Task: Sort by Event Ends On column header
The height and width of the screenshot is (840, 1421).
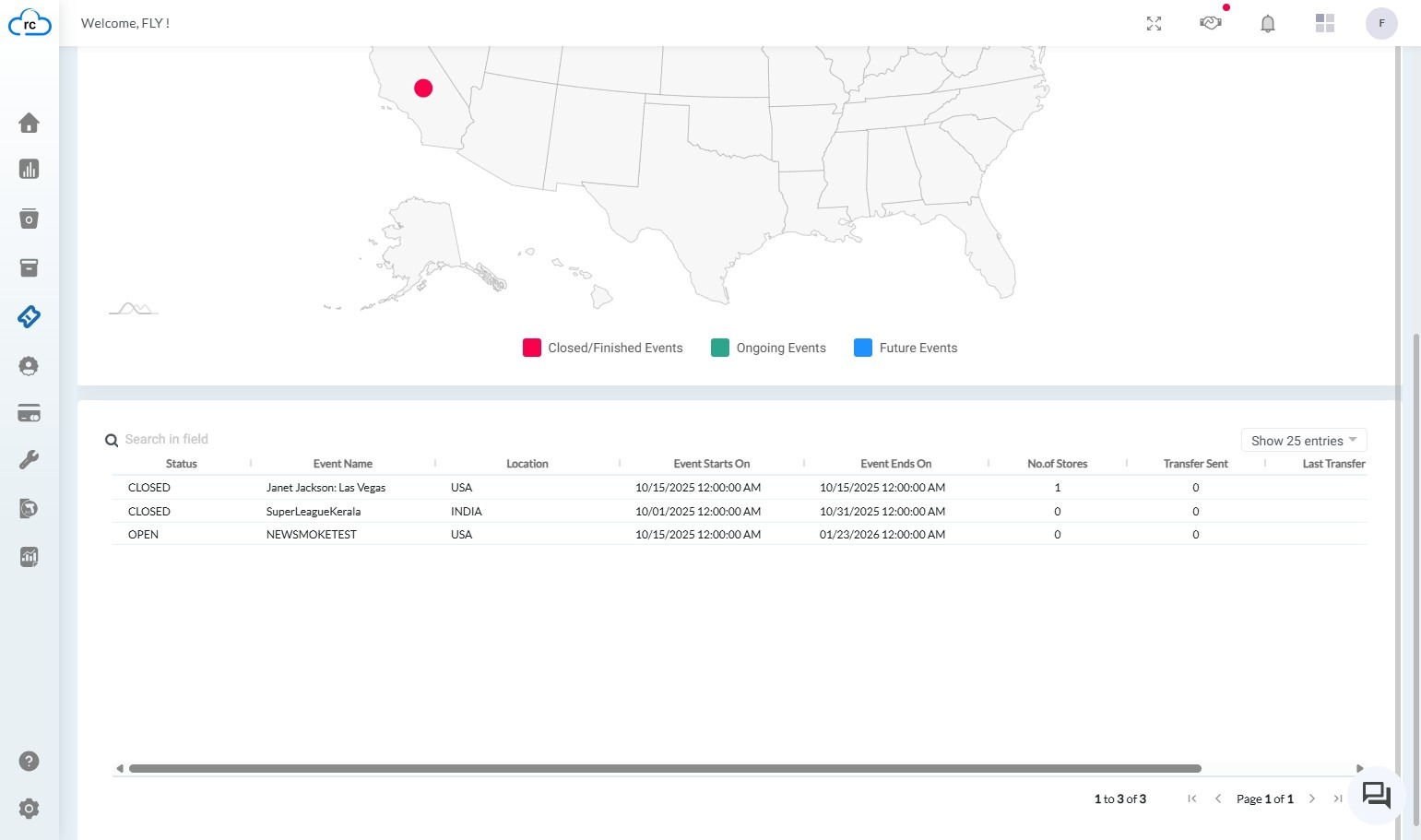Action: coord(896,464)
